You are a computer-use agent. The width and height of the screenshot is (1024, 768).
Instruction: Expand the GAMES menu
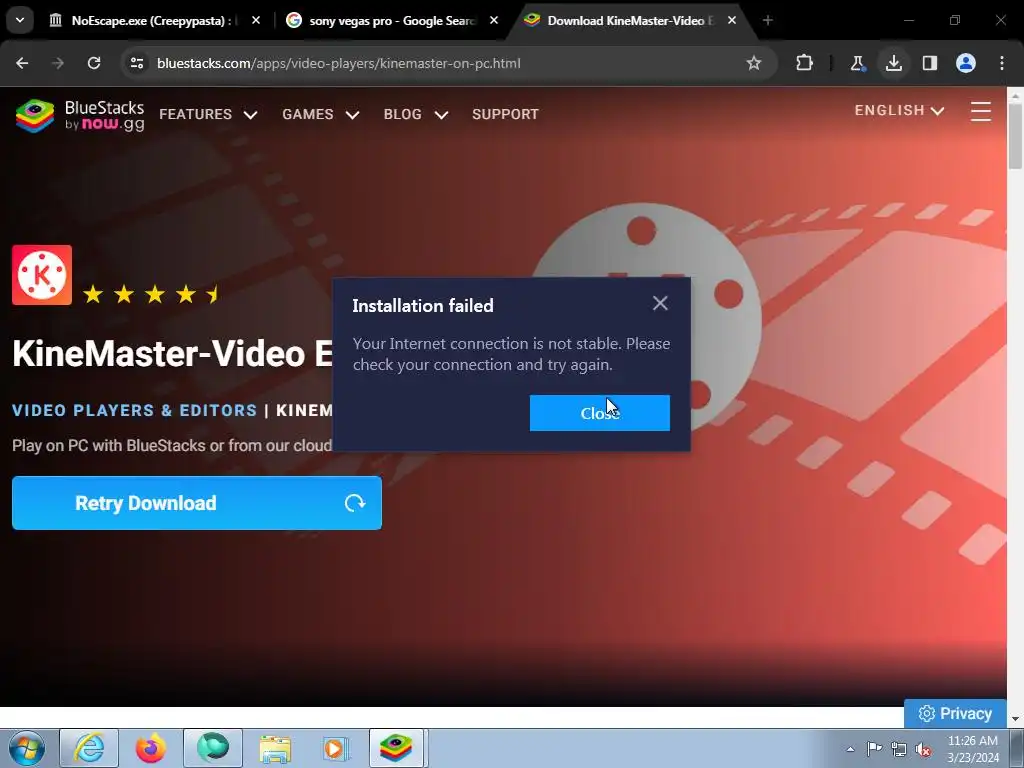click(321, 114)
